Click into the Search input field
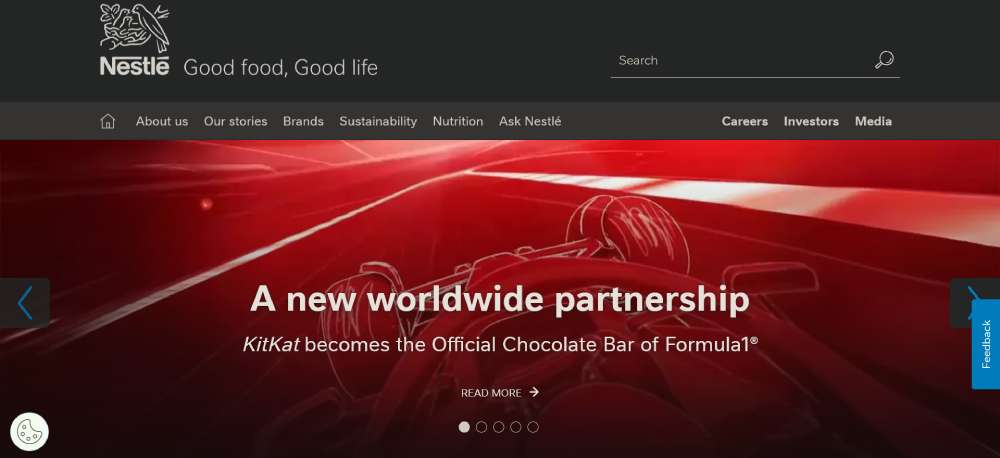The height and width of the screenshot is (458, 1000). tap(740, 61)
